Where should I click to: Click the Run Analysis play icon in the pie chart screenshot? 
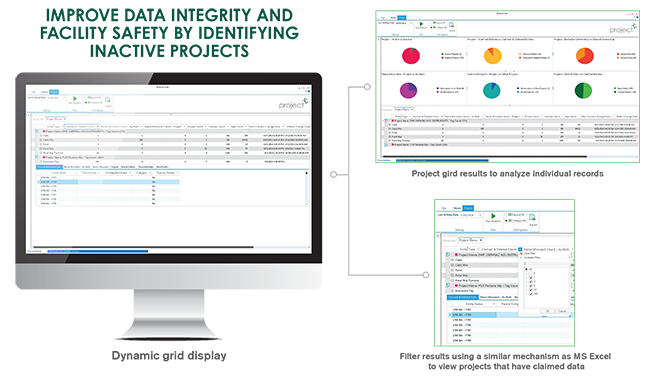click(421, 24)
